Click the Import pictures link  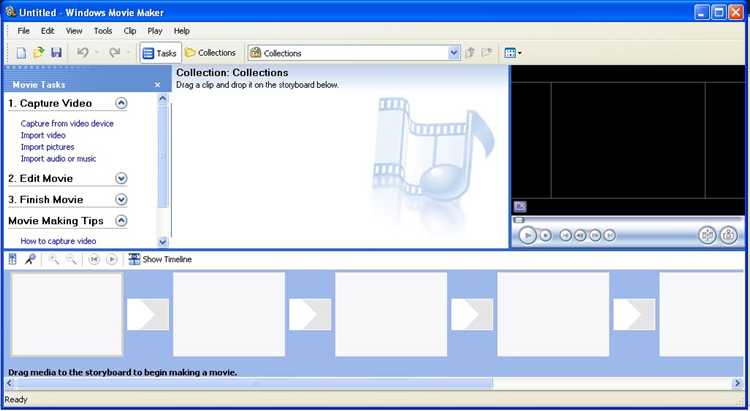point(47,147)
